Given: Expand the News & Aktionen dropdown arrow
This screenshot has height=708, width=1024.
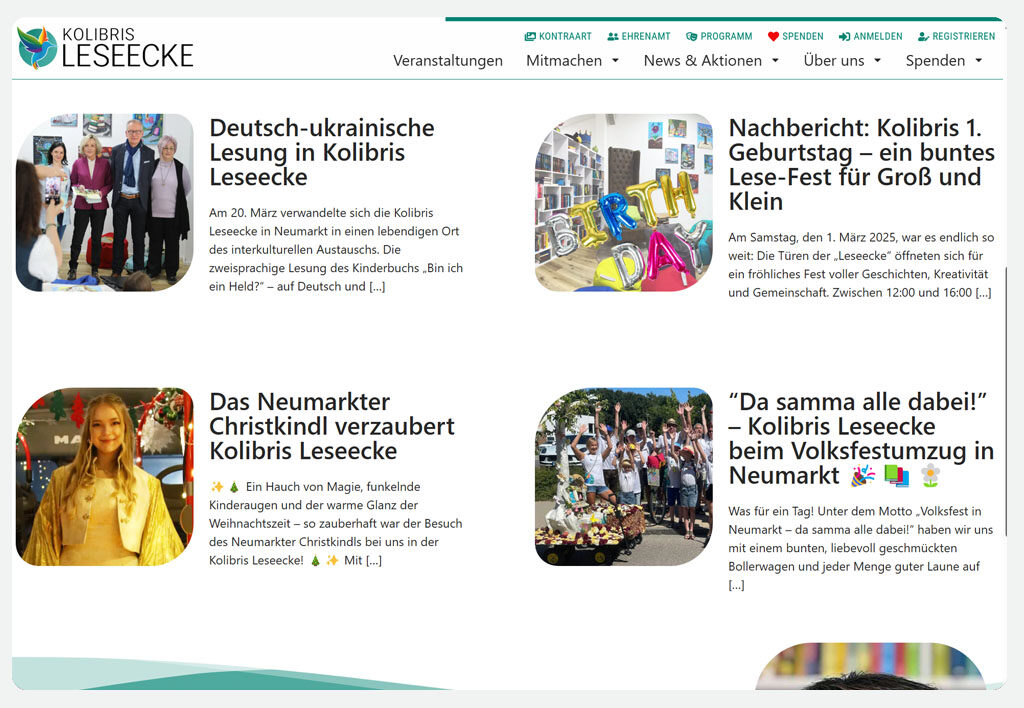Looking at the screenshot, I should coord(775,61).
